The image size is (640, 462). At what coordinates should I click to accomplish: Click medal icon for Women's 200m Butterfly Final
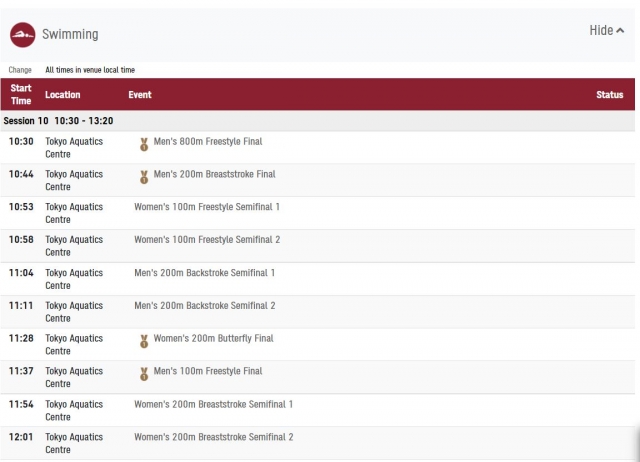pos(144,341)
